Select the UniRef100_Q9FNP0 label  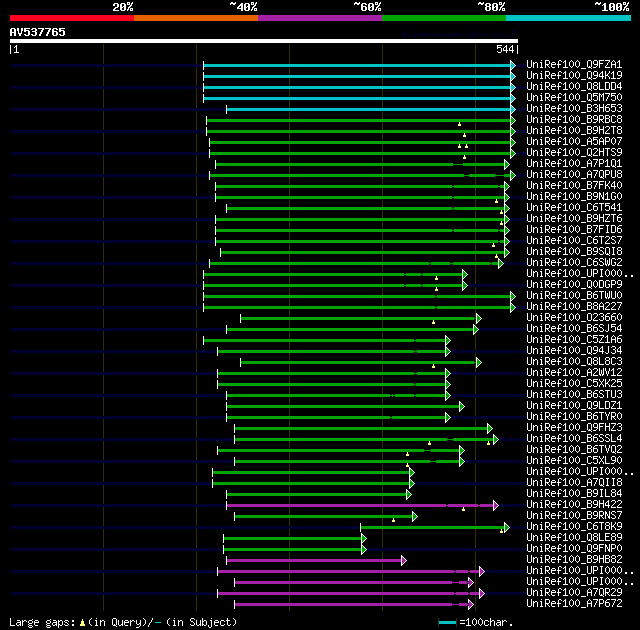click(574, 549)
